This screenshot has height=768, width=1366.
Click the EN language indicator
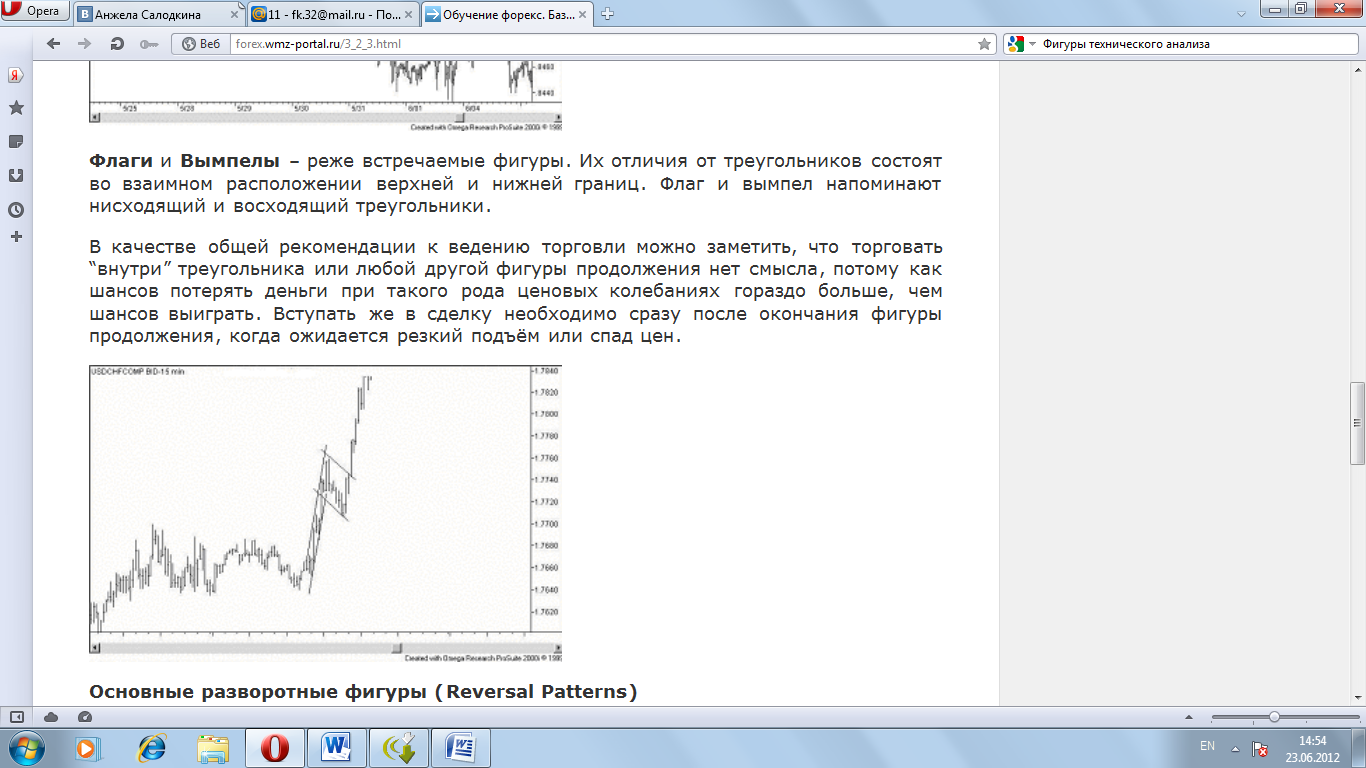click(1207, 747)
